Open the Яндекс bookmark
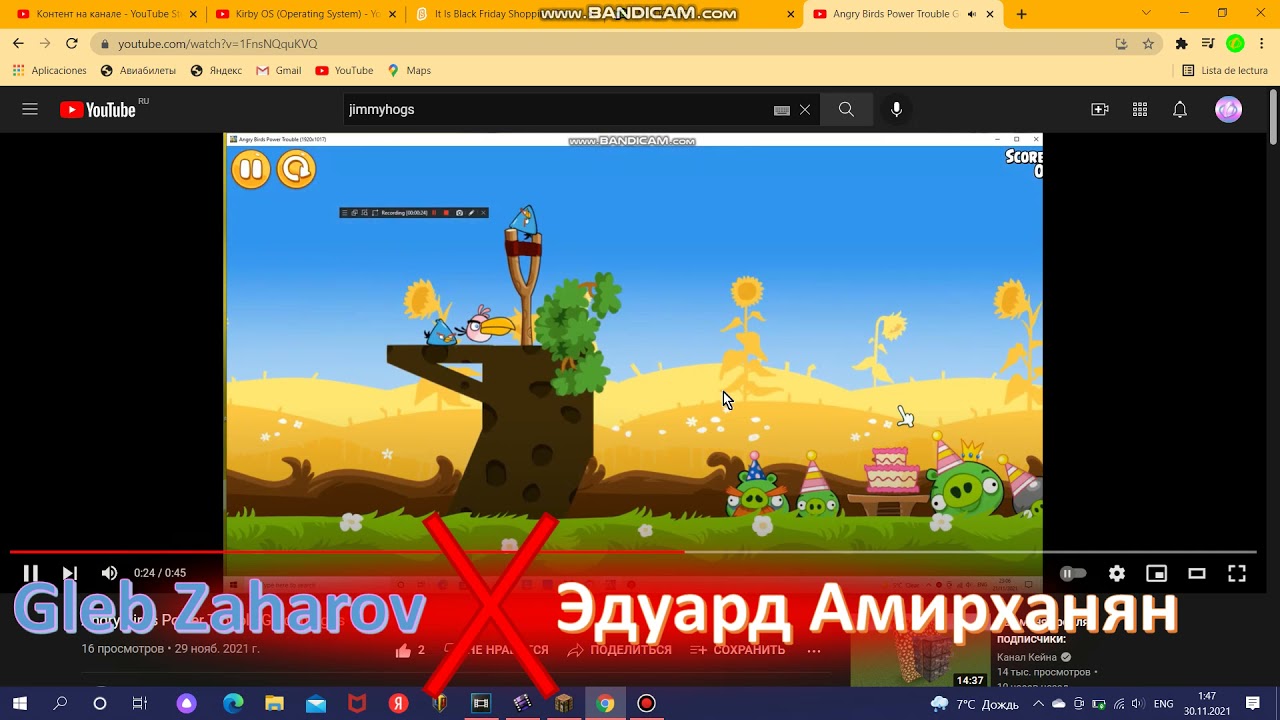1280x720 pixels. point(216,71)
